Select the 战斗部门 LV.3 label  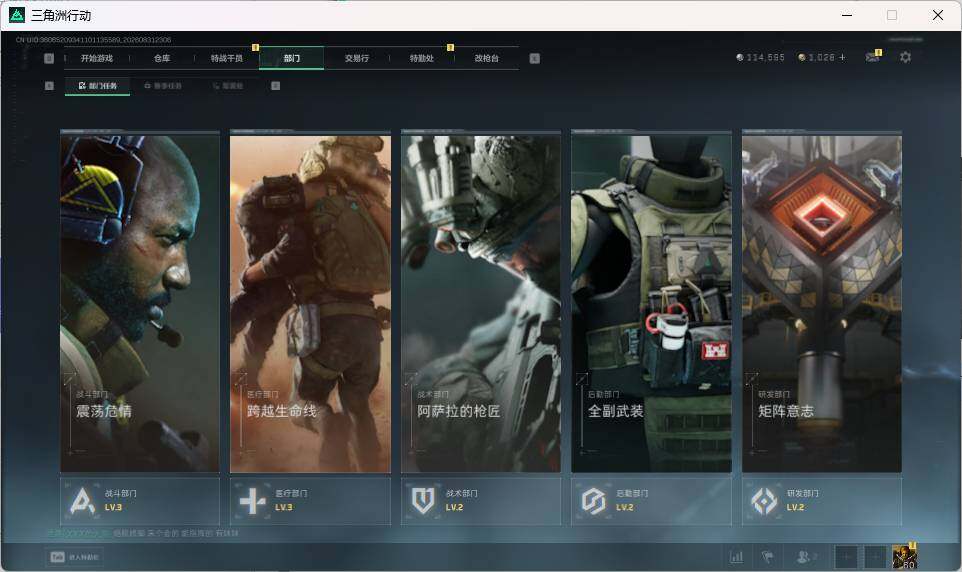tap(120, 500)
